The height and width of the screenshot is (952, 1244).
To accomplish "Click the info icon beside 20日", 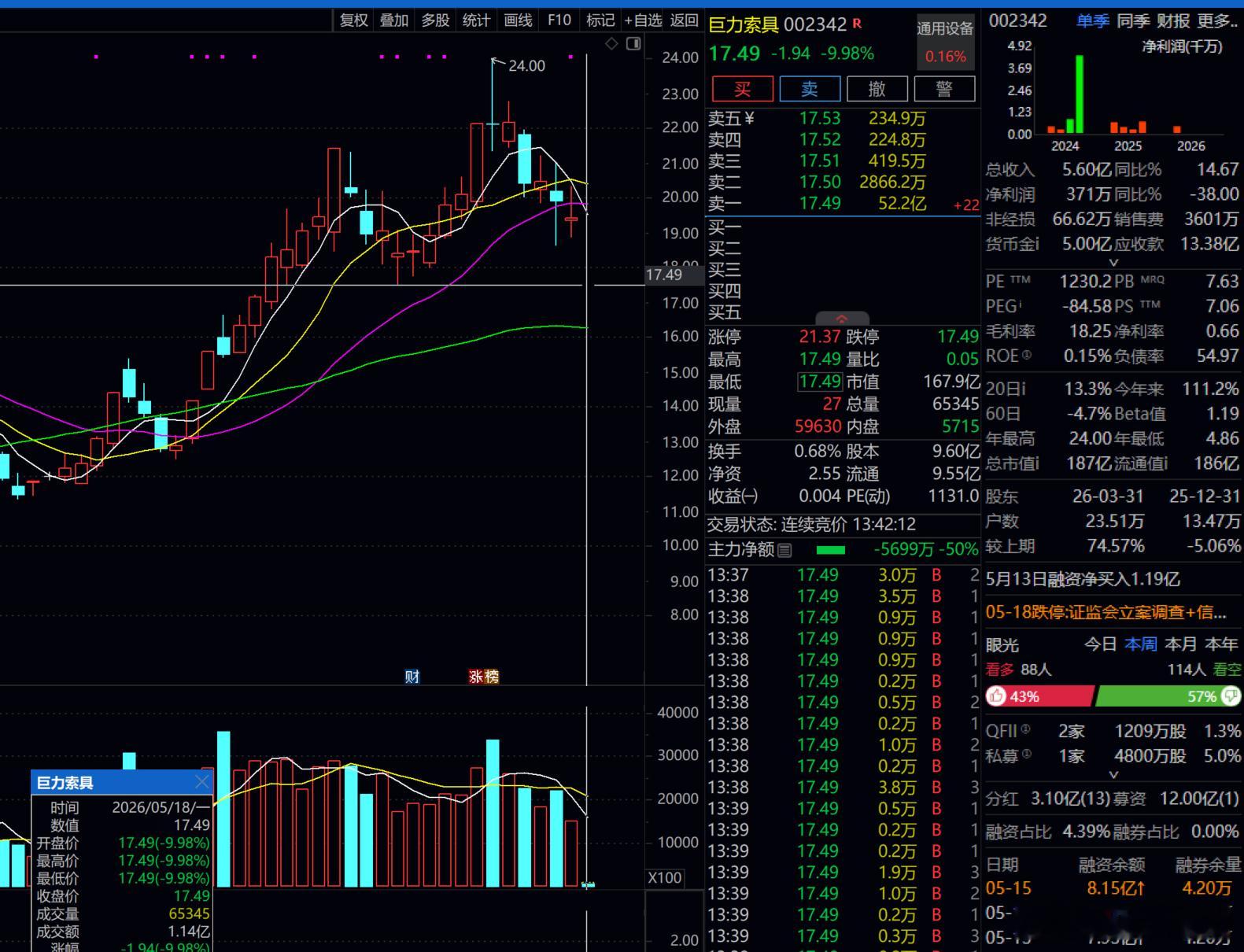I will coord(1024,389).
